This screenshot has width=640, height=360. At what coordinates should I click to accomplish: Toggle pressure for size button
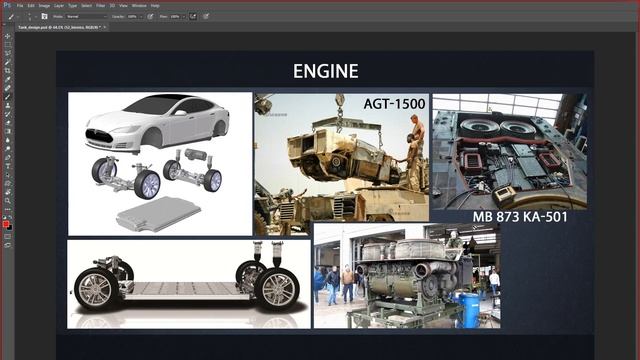pyautogui.click(x=206, y=16)
